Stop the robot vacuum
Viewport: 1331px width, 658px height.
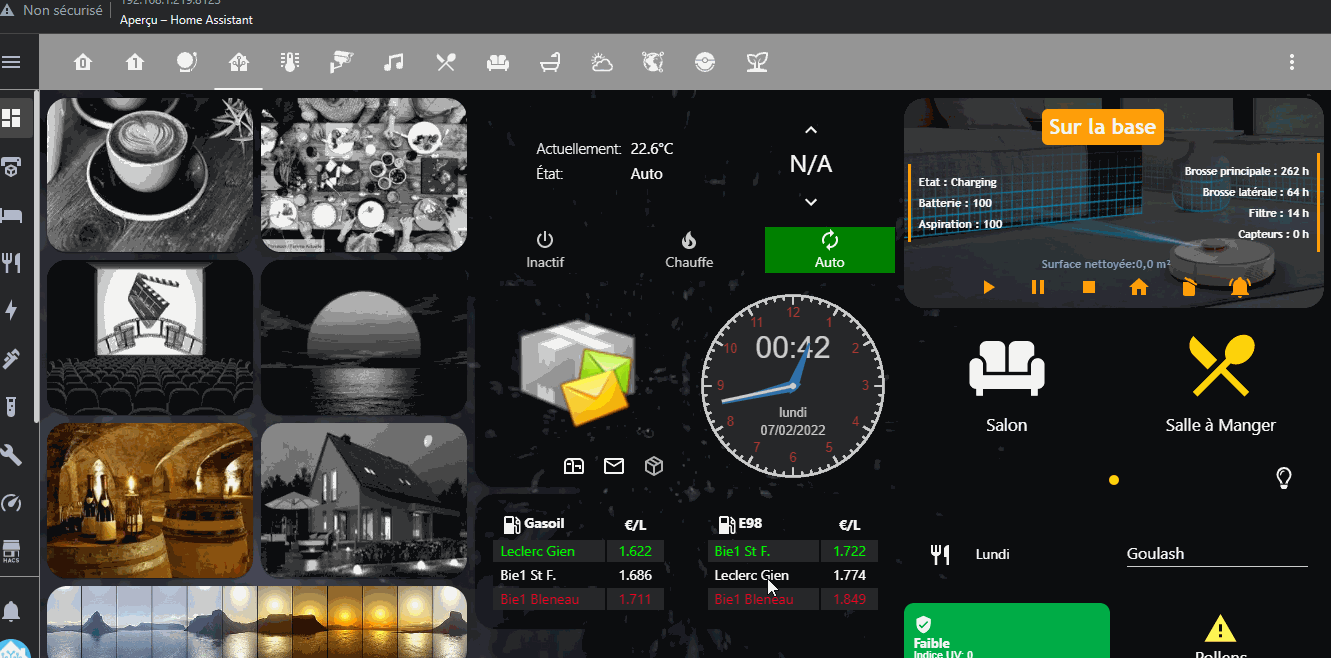click(x=1089, y=288)
